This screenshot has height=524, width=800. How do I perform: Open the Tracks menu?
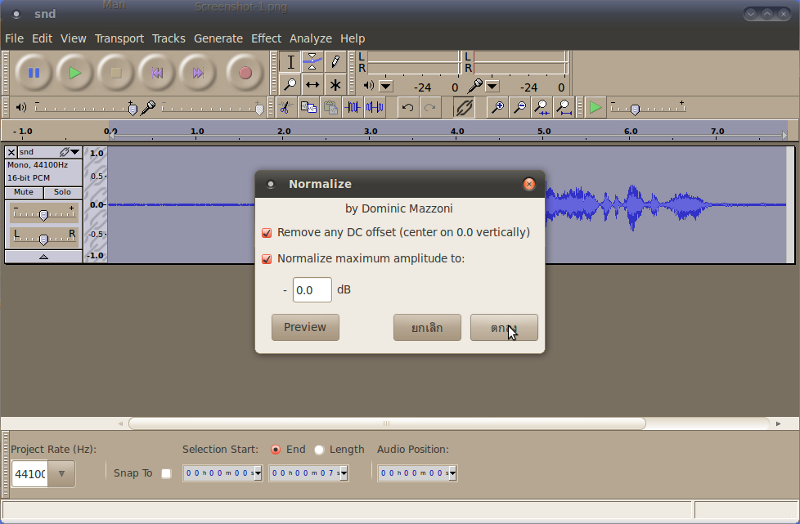[x=169, y=39]
